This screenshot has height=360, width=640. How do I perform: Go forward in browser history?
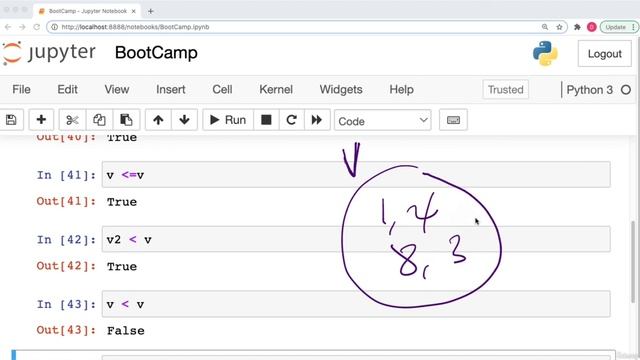point(22,27)
